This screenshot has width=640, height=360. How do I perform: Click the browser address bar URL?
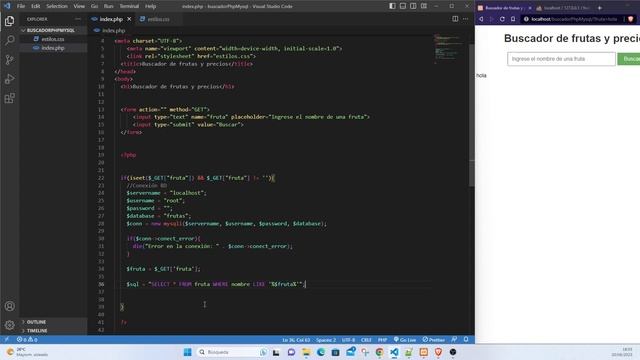click(x=574, y=19)
